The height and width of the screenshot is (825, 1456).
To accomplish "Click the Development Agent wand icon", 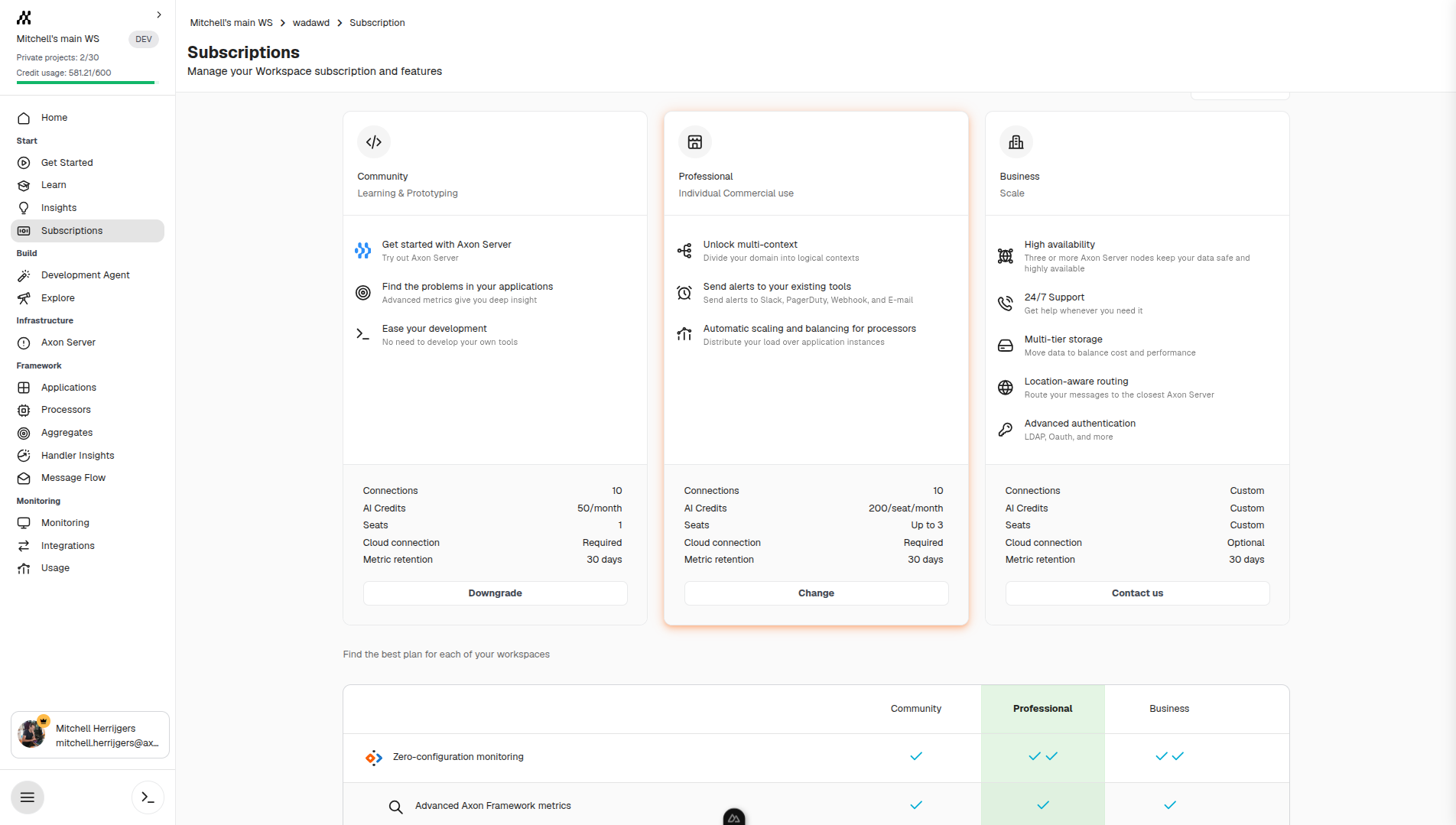I will [x=24, y=275].
